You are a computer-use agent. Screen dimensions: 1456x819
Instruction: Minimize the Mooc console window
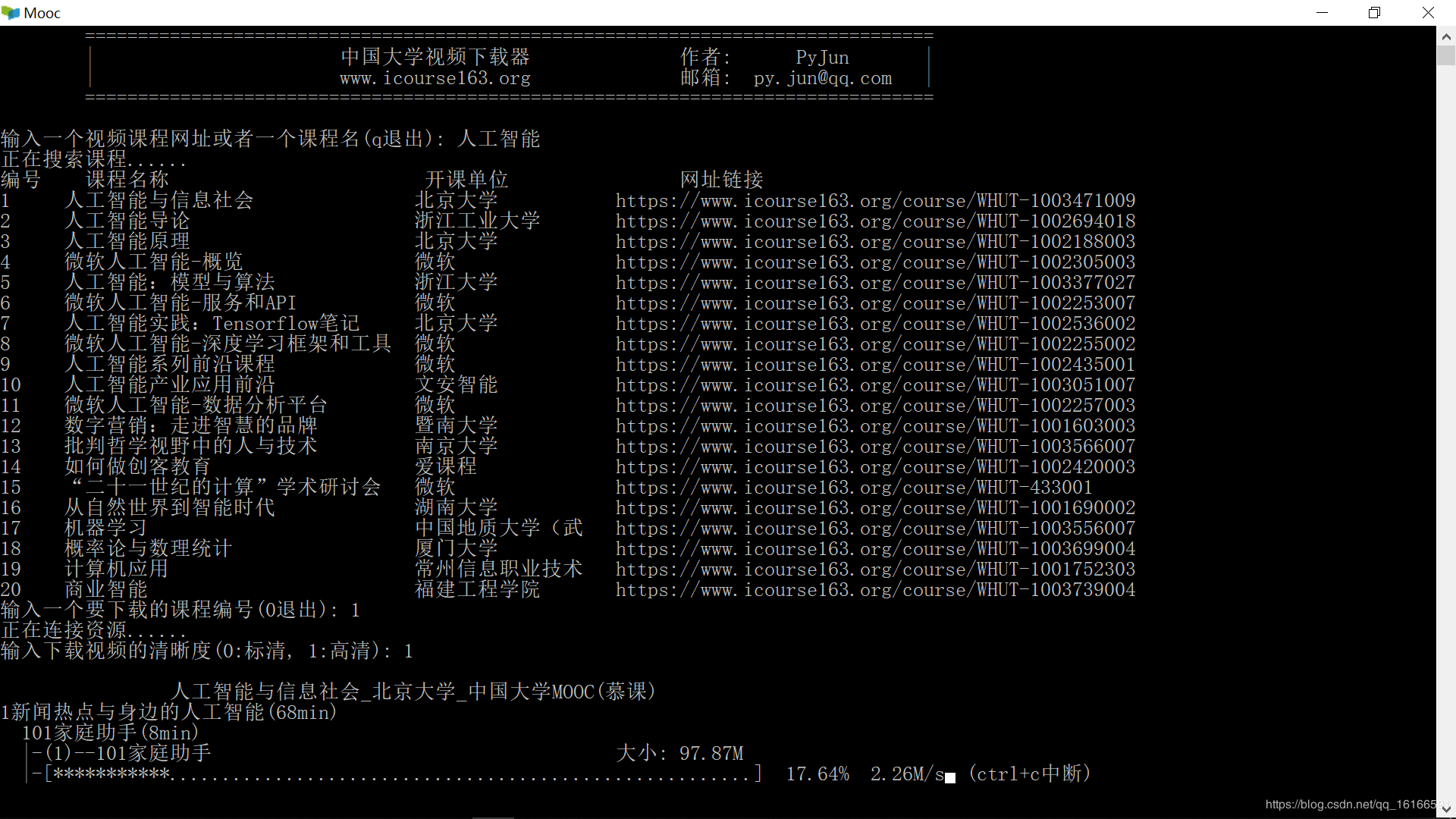point(1323,13)
